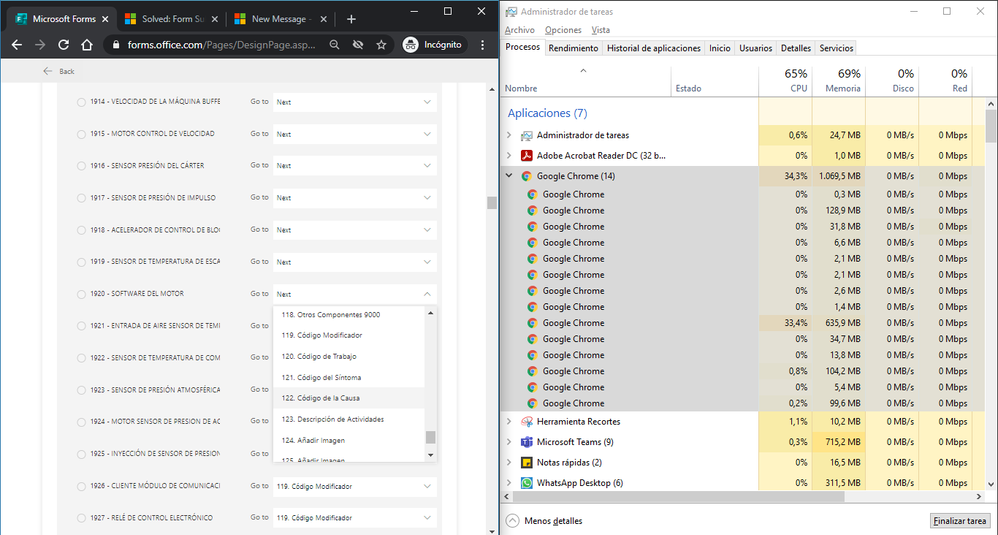This screenshot has width=998, height=535.
Task: Click the Finalizar tarea button
Action: click(x=959, y=520)
